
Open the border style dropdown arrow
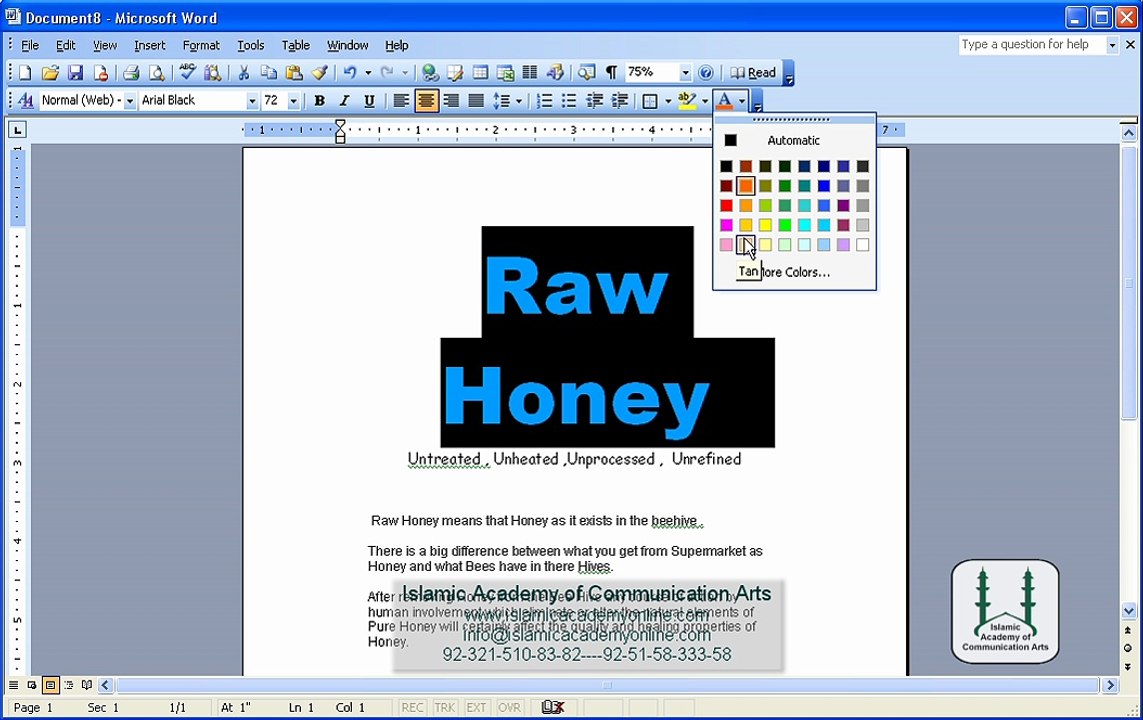click(x=667, y=101)
